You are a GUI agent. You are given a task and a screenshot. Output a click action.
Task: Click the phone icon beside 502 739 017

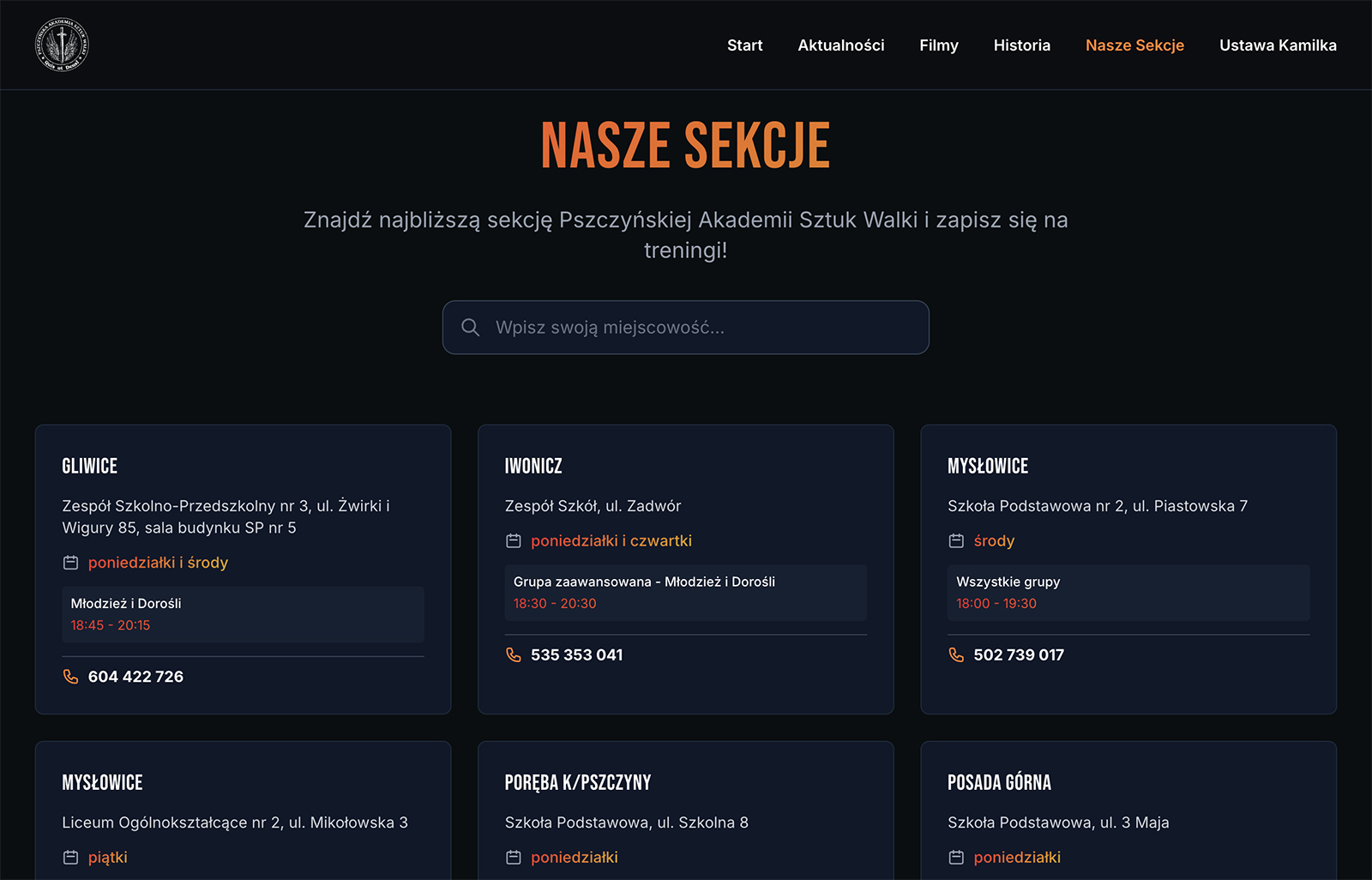point(956,655)
